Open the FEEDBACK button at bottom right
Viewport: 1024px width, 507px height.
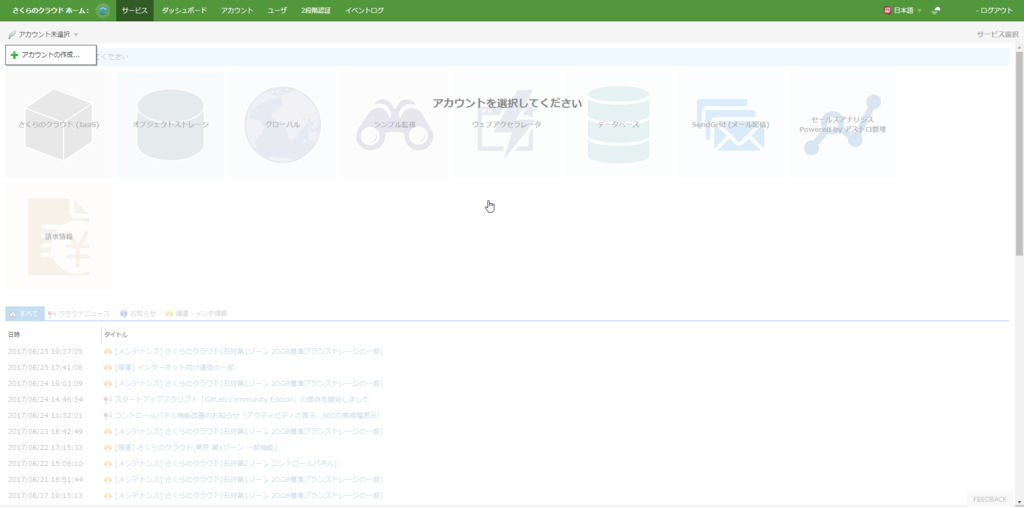[989, 499]
